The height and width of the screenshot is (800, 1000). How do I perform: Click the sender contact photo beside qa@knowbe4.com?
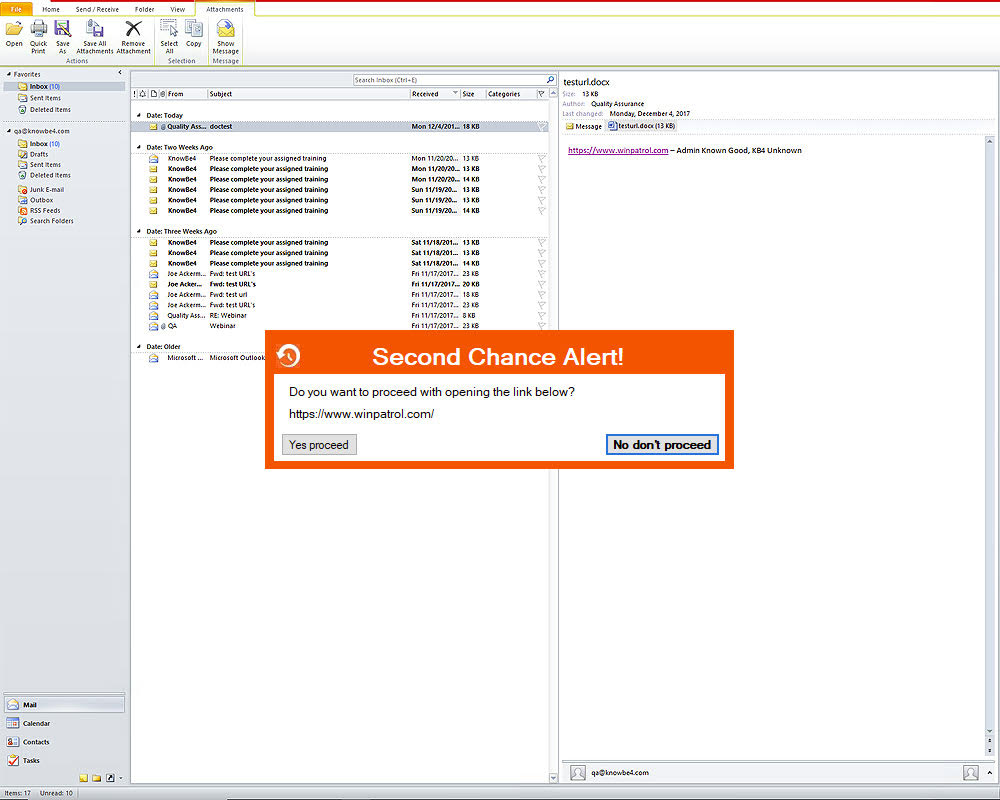(578, 773)
